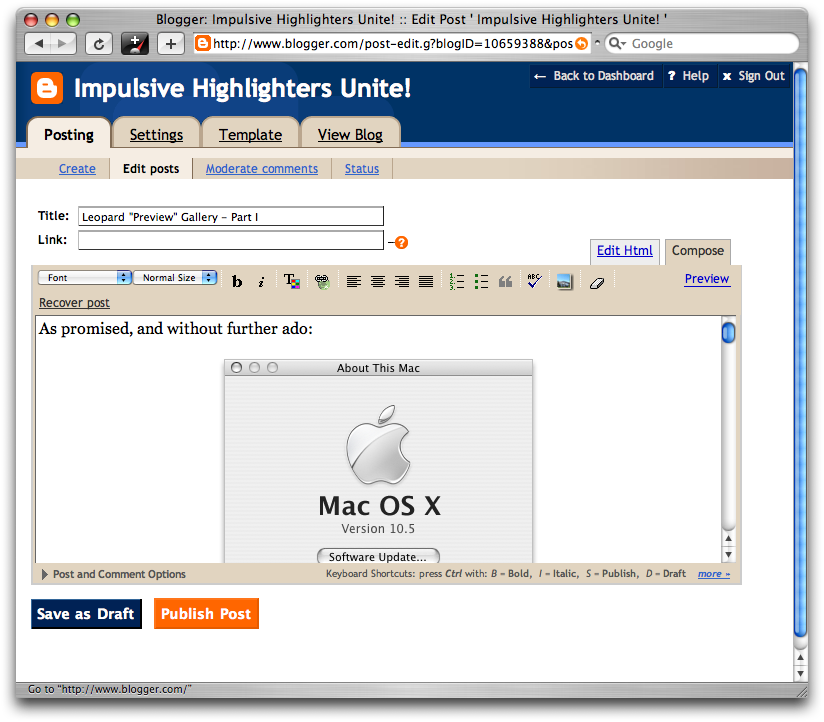Image resolution: width=824 pixels, height=722 pixels.
Task: Open the Settings tab
Action: pos(156,135)
